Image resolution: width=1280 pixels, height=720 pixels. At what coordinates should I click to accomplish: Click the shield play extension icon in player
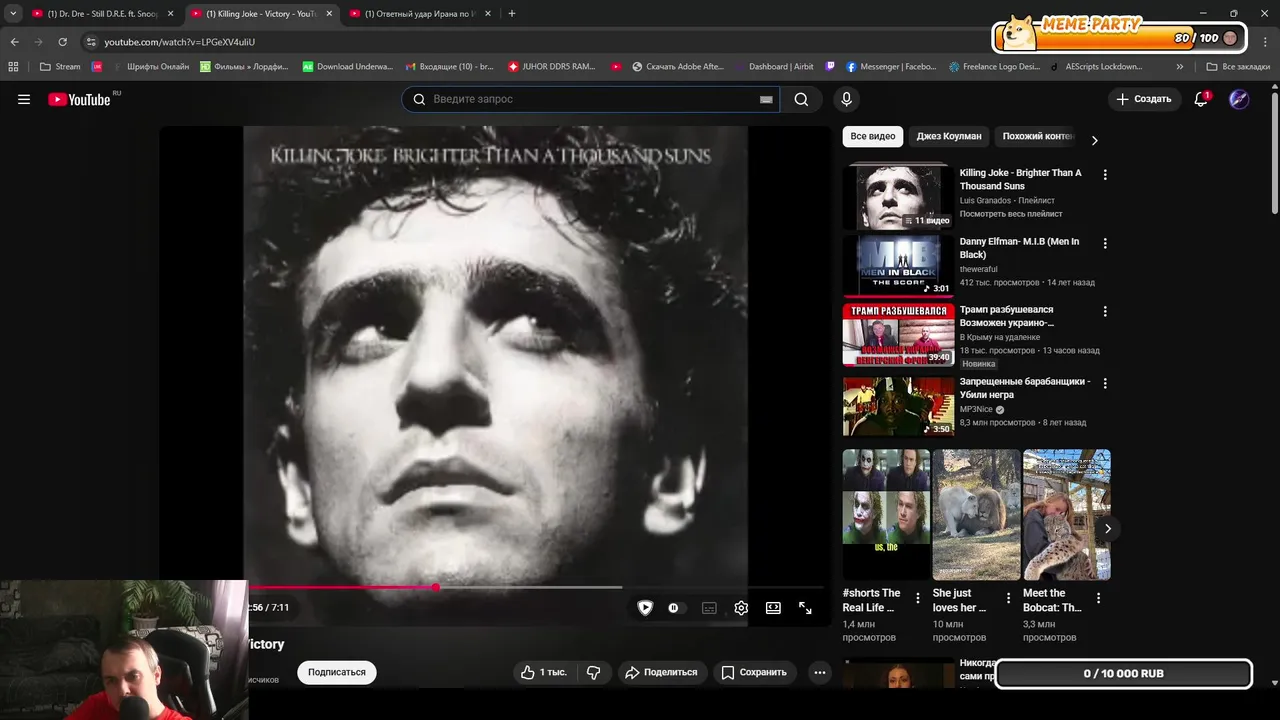click(x=645, y=608)
